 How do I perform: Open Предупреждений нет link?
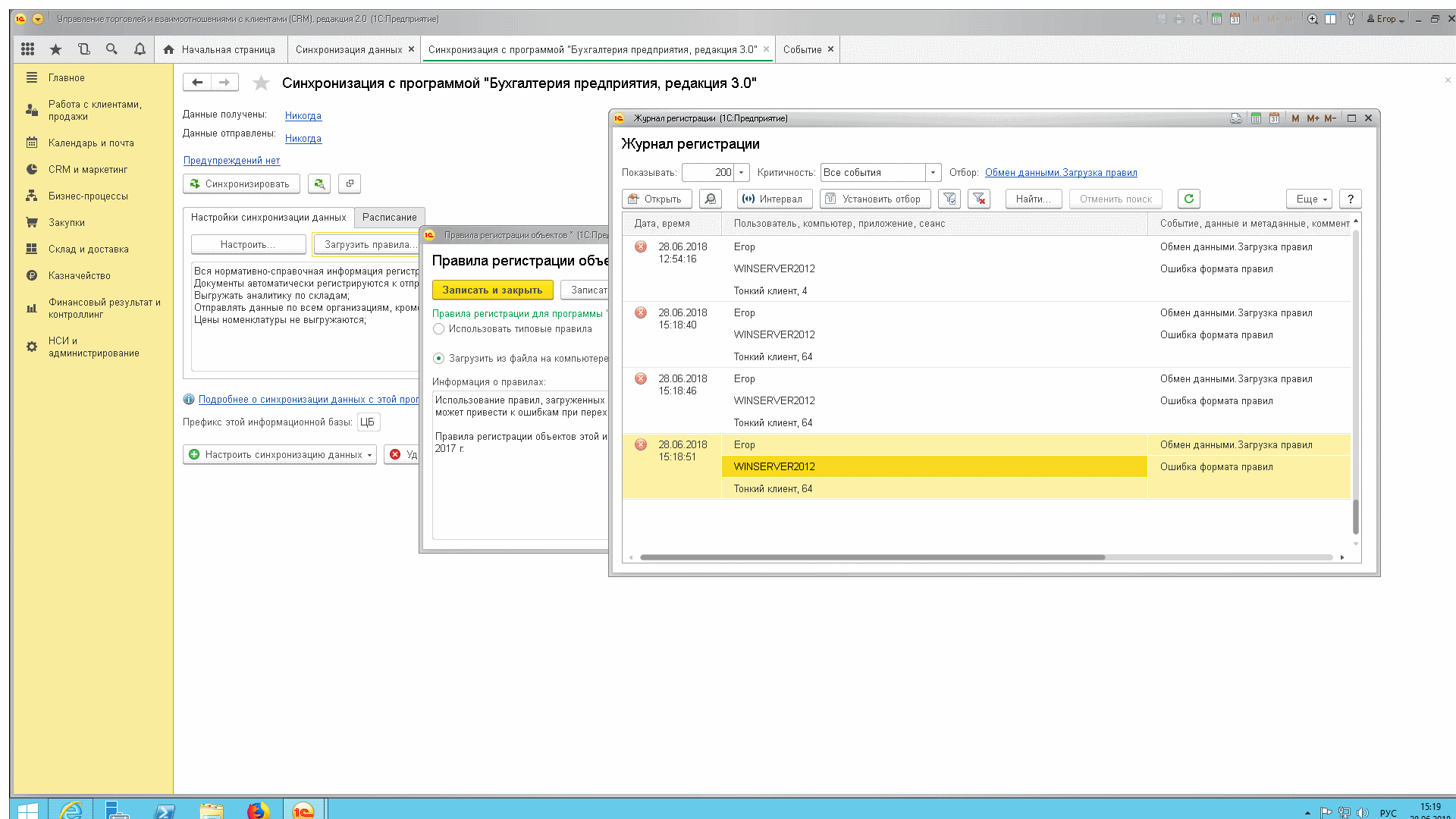coord(231,161)
